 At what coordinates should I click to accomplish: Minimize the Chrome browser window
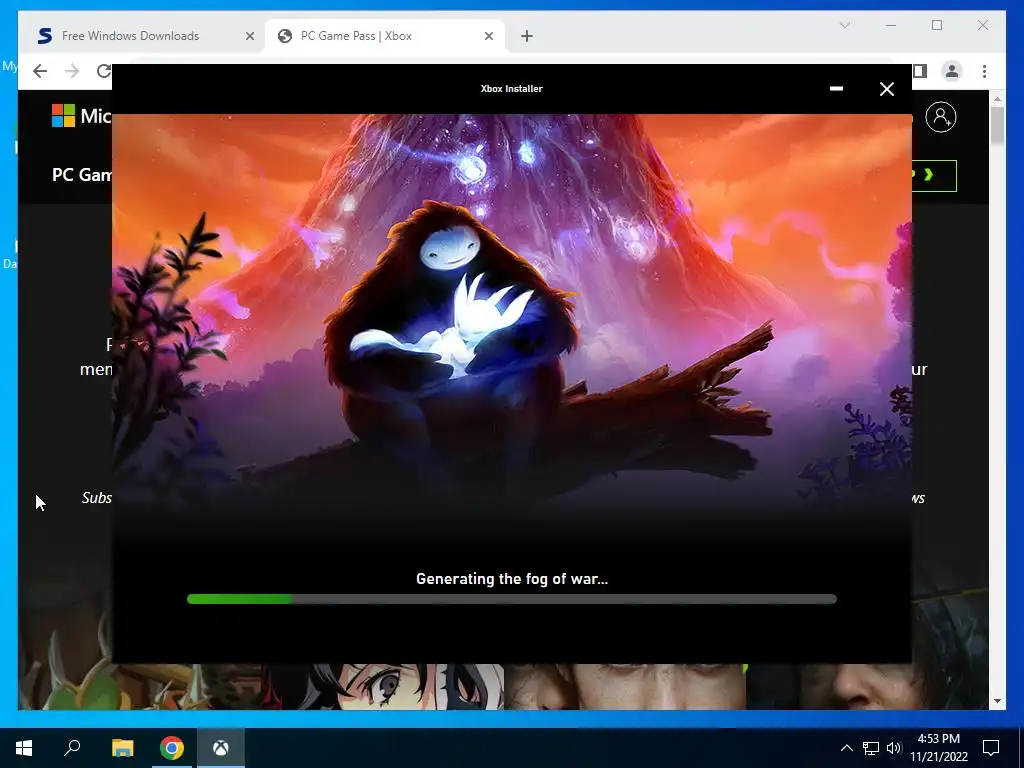tap(891, 25)
